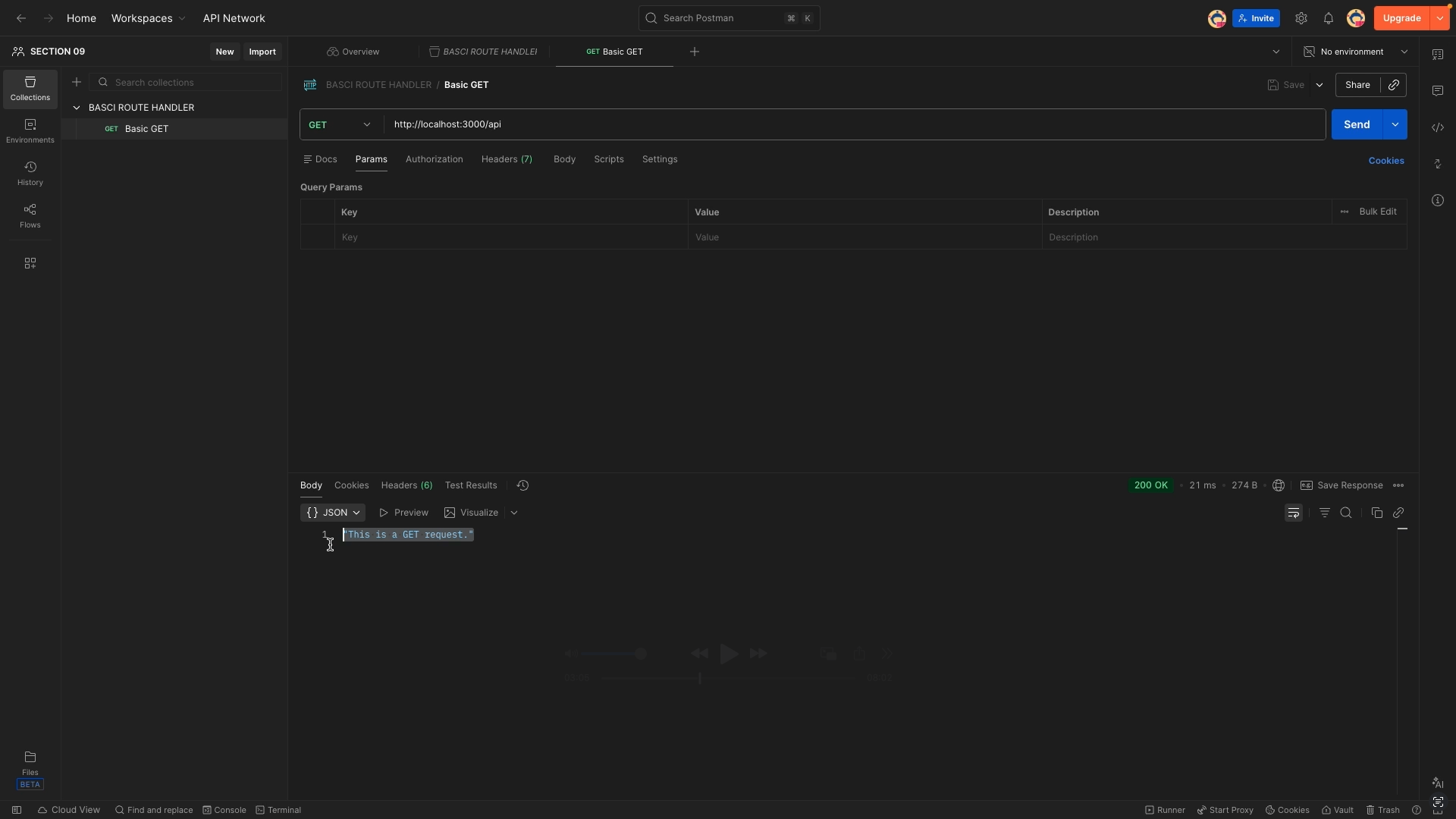Open the Flows panel
This screenshot has height=819, width=1456.
point(30,215)
